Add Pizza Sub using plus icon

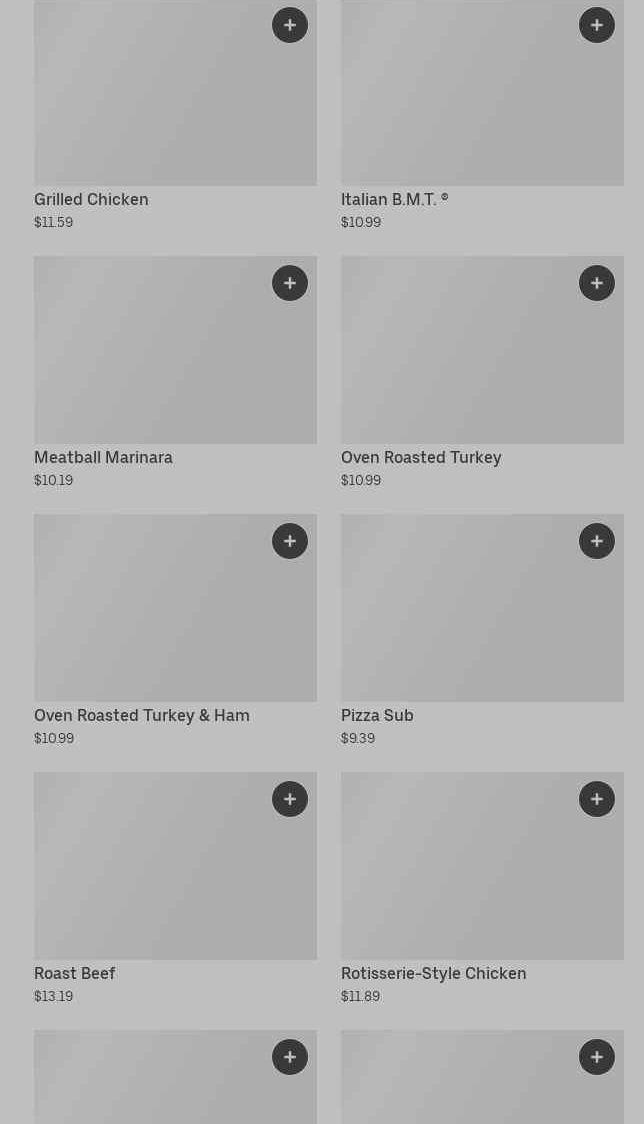[x=597, y=541]
